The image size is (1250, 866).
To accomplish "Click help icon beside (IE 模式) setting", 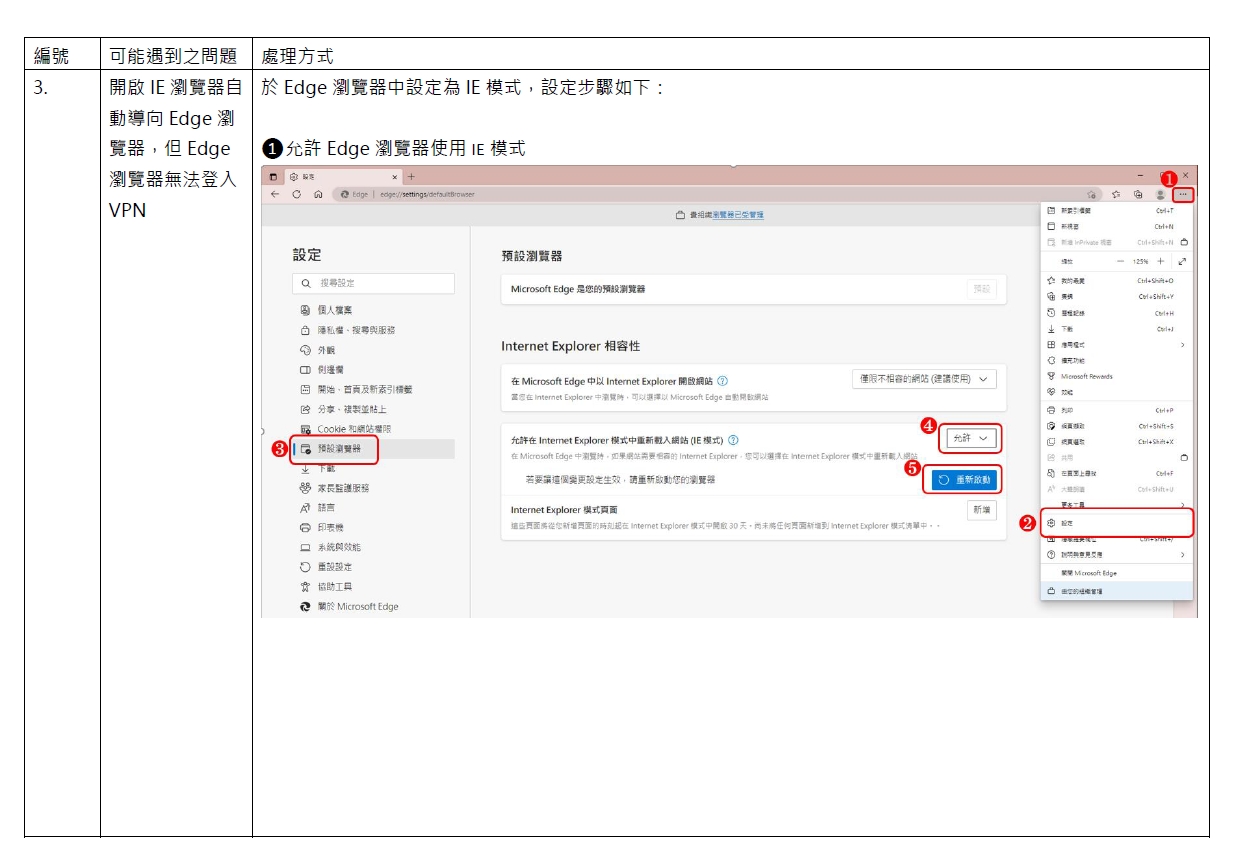I will click(x=734, y=440).
